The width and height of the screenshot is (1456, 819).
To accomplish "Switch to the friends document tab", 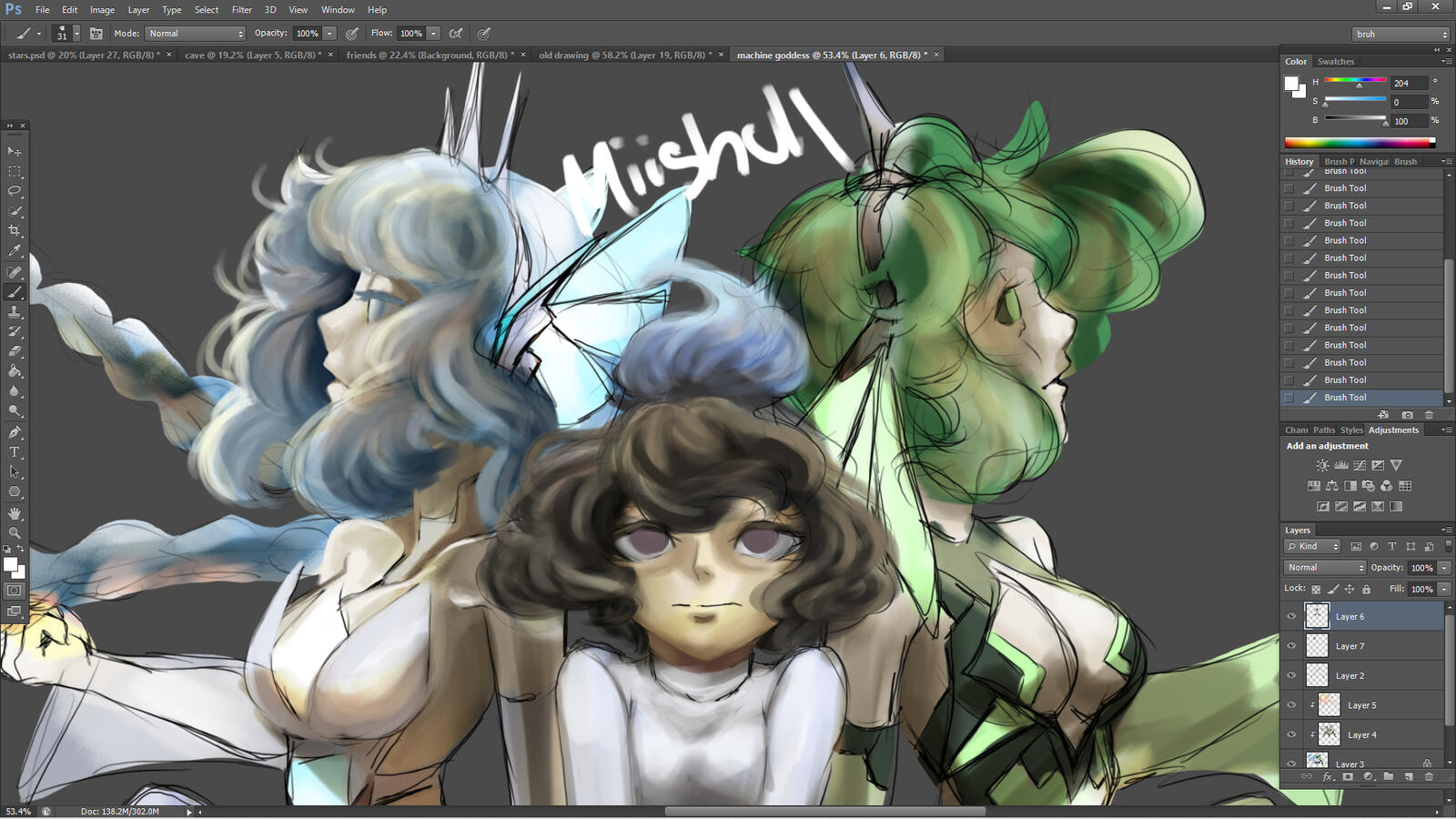I will click(430, 55).
